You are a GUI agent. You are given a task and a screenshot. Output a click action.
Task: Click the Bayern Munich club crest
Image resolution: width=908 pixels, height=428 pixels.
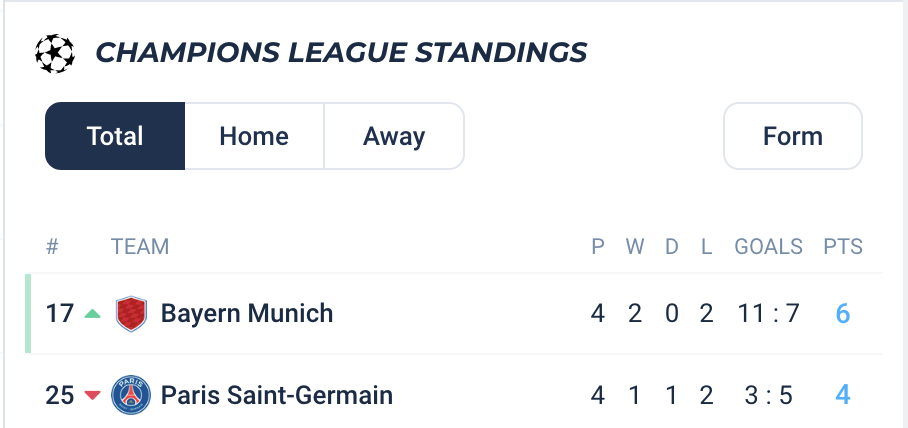(131, 314)
